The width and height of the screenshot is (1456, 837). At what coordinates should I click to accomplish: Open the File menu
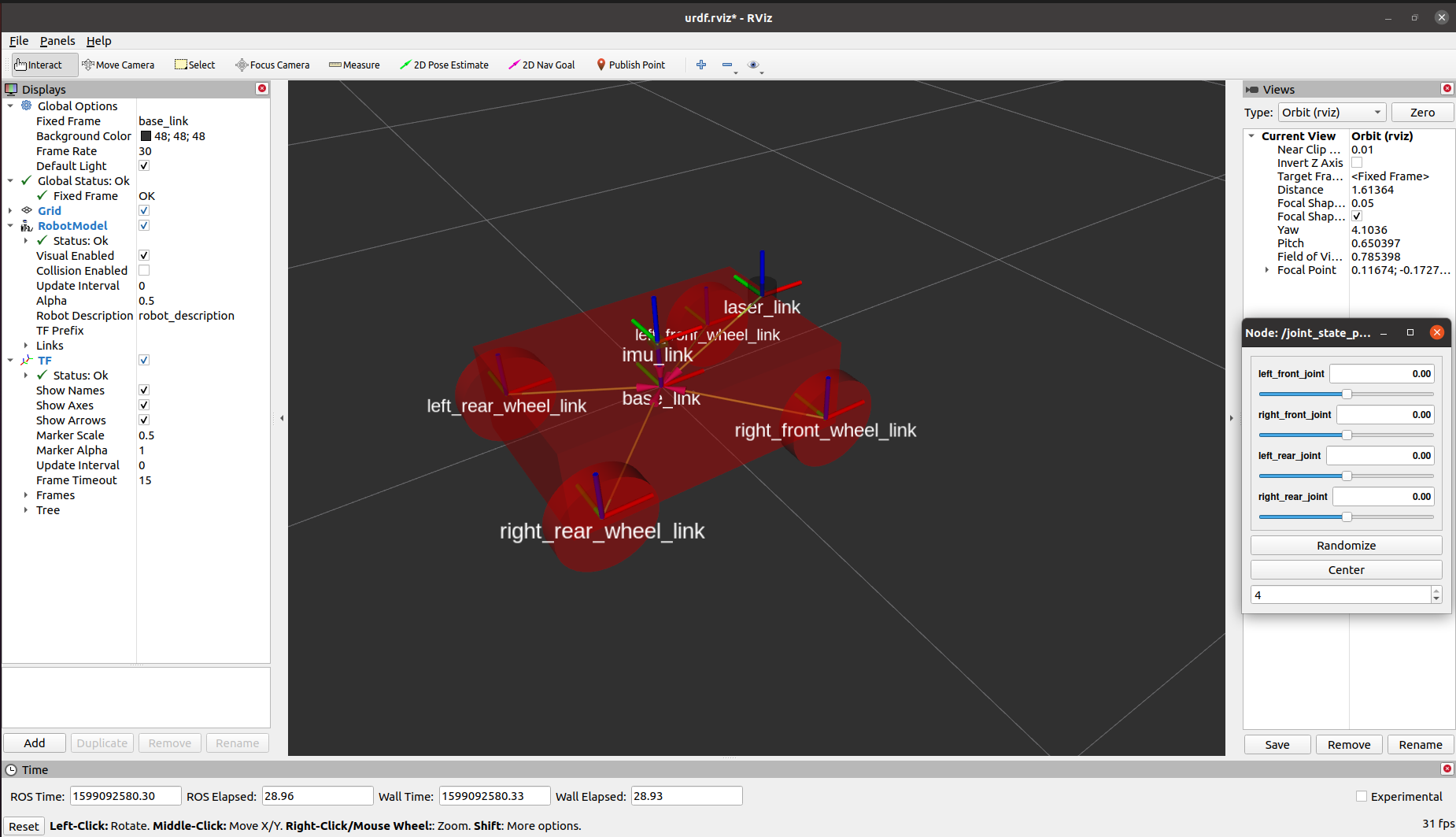point(18,40)
